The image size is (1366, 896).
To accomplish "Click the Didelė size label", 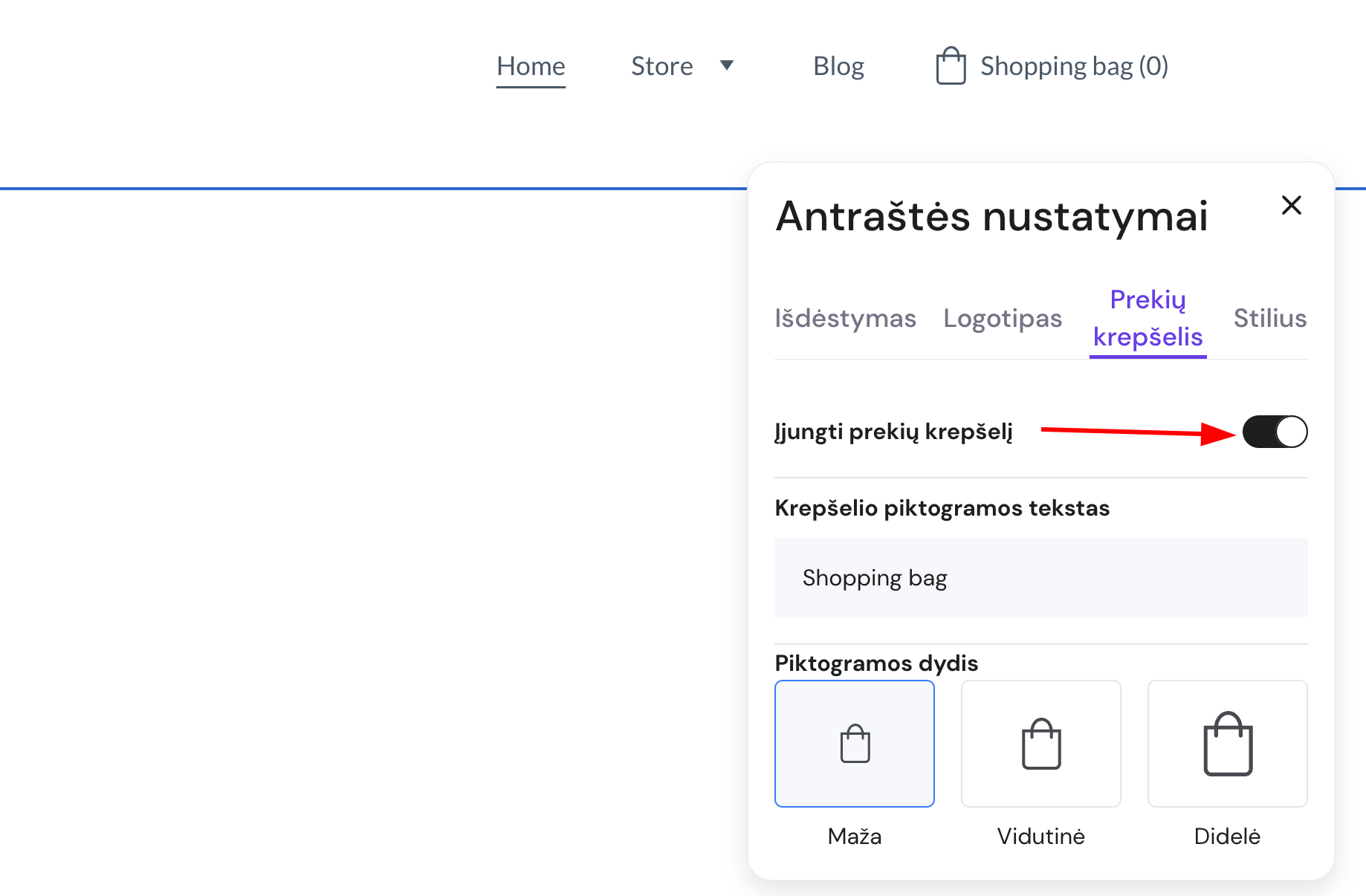I will point(1227,837).
